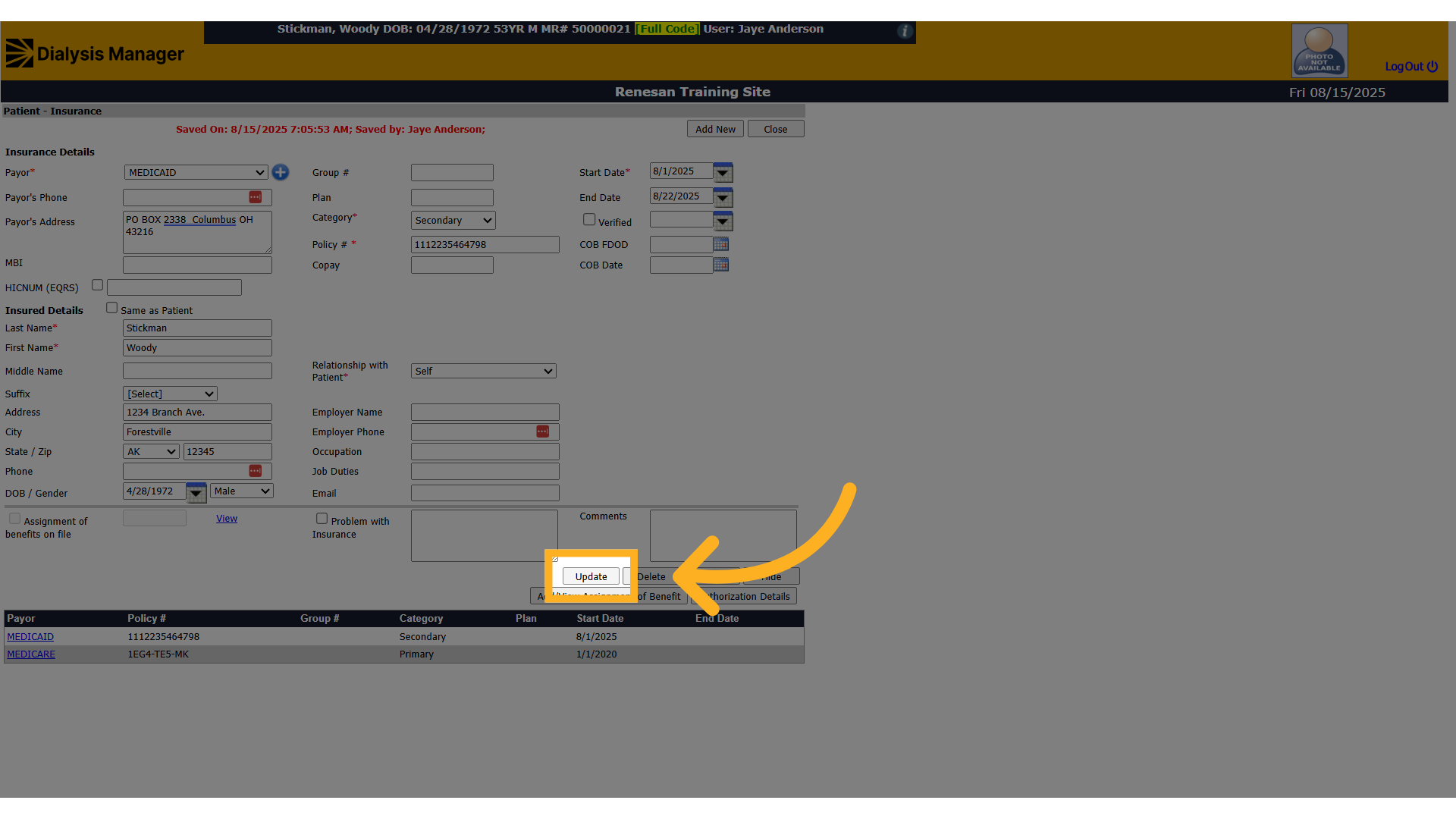Open Relationship with Patient dropdown
The image size is (1456, 819).
[484, 371]
